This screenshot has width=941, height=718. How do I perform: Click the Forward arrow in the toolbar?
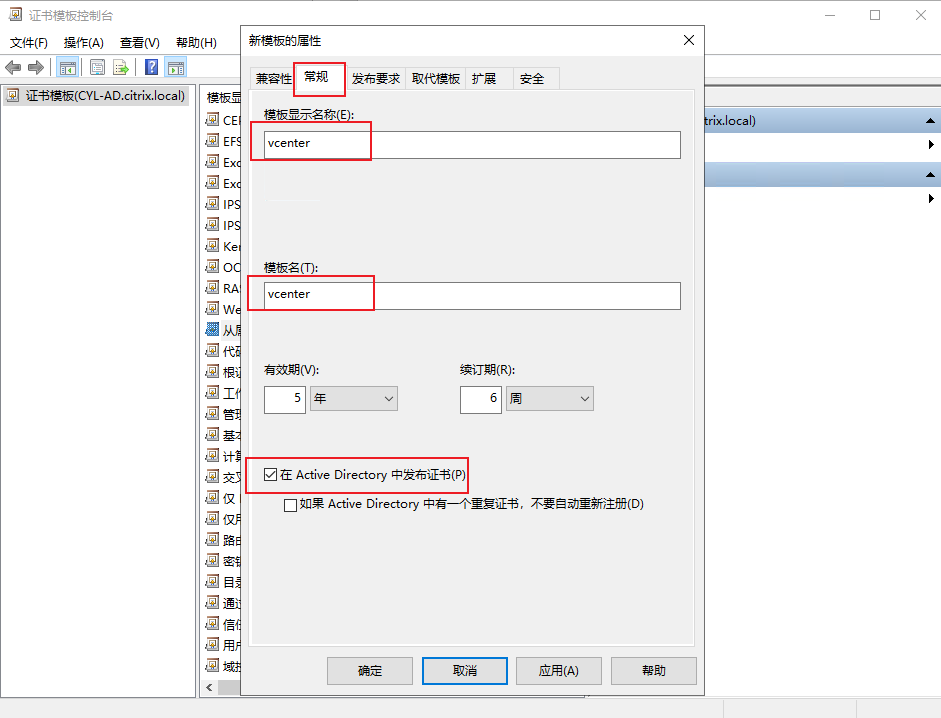click(x=36, y=67)
